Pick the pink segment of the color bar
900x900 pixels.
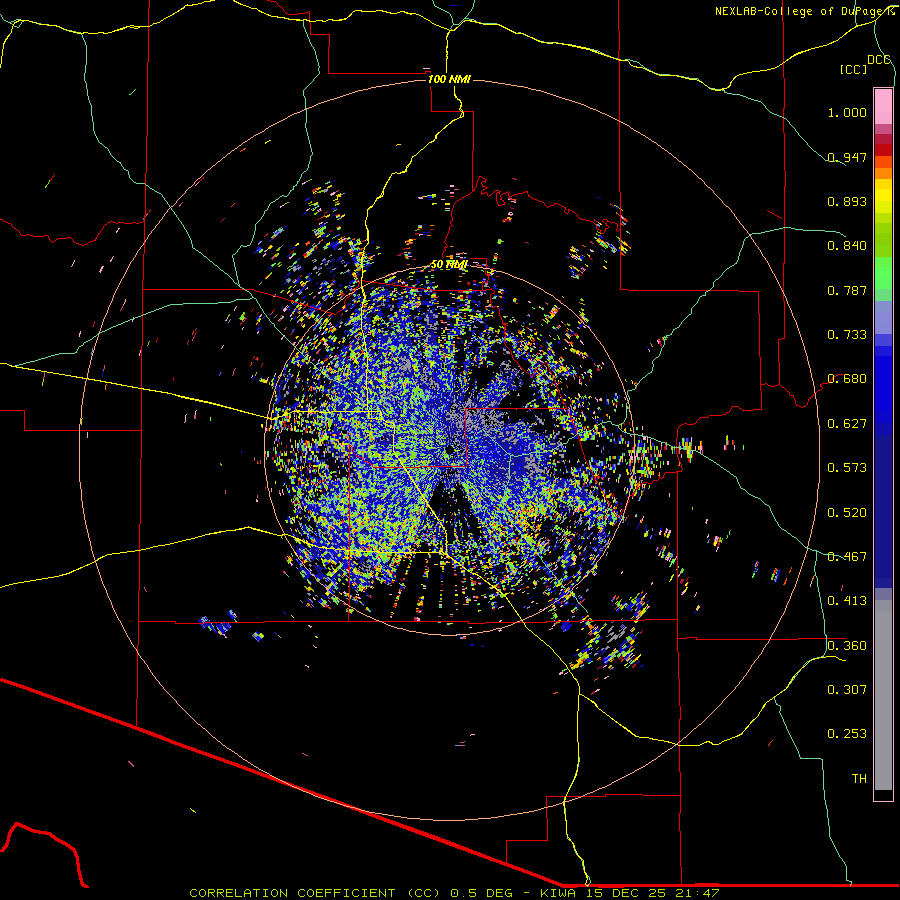tap(883, 107)
